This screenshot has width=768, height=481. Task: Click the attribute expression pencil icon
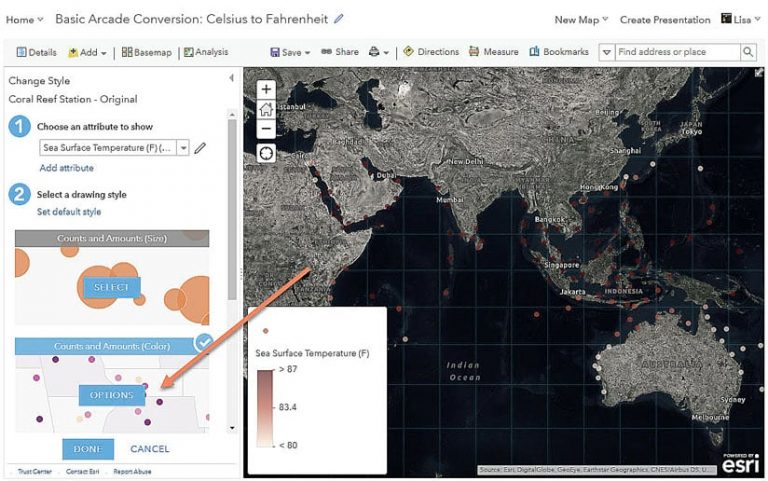(x=200, y=148)
